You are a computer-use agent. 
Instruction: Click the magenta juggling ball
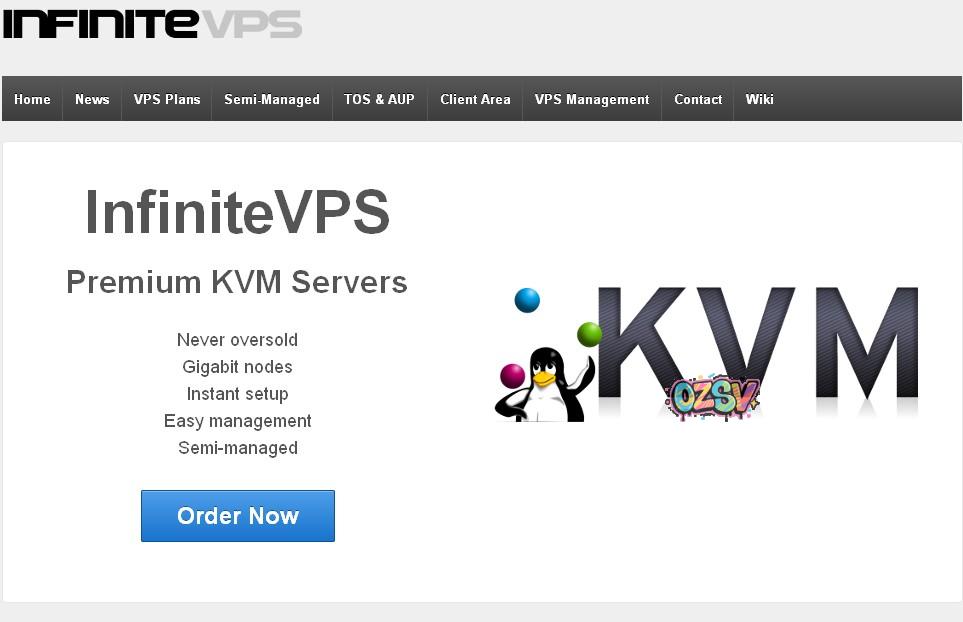[x=513, y=376]
